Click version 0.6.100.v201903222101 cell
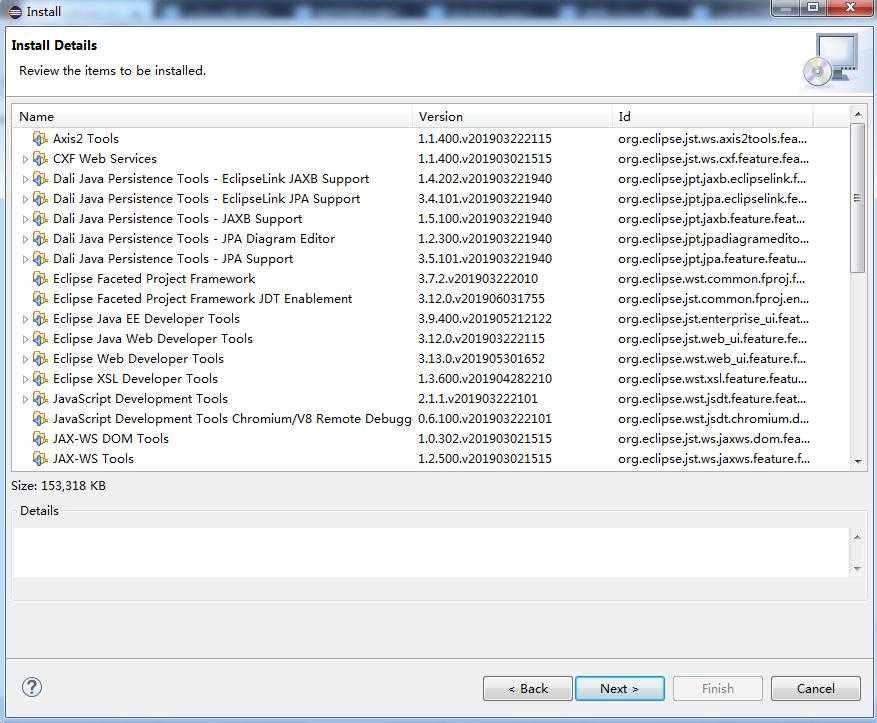The height and width of the screenshot is (723, 877). point(485,419)
